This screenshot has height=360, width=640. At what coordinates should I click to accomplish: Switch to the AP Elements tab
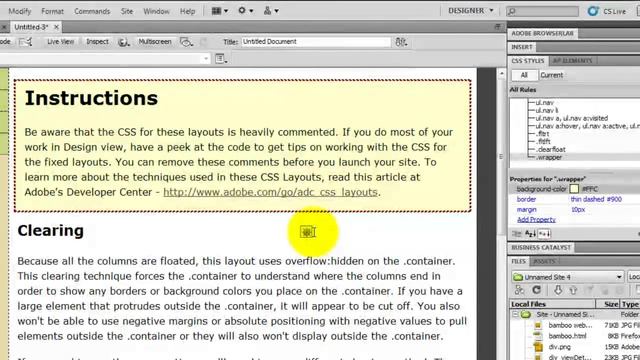point(572,61)
